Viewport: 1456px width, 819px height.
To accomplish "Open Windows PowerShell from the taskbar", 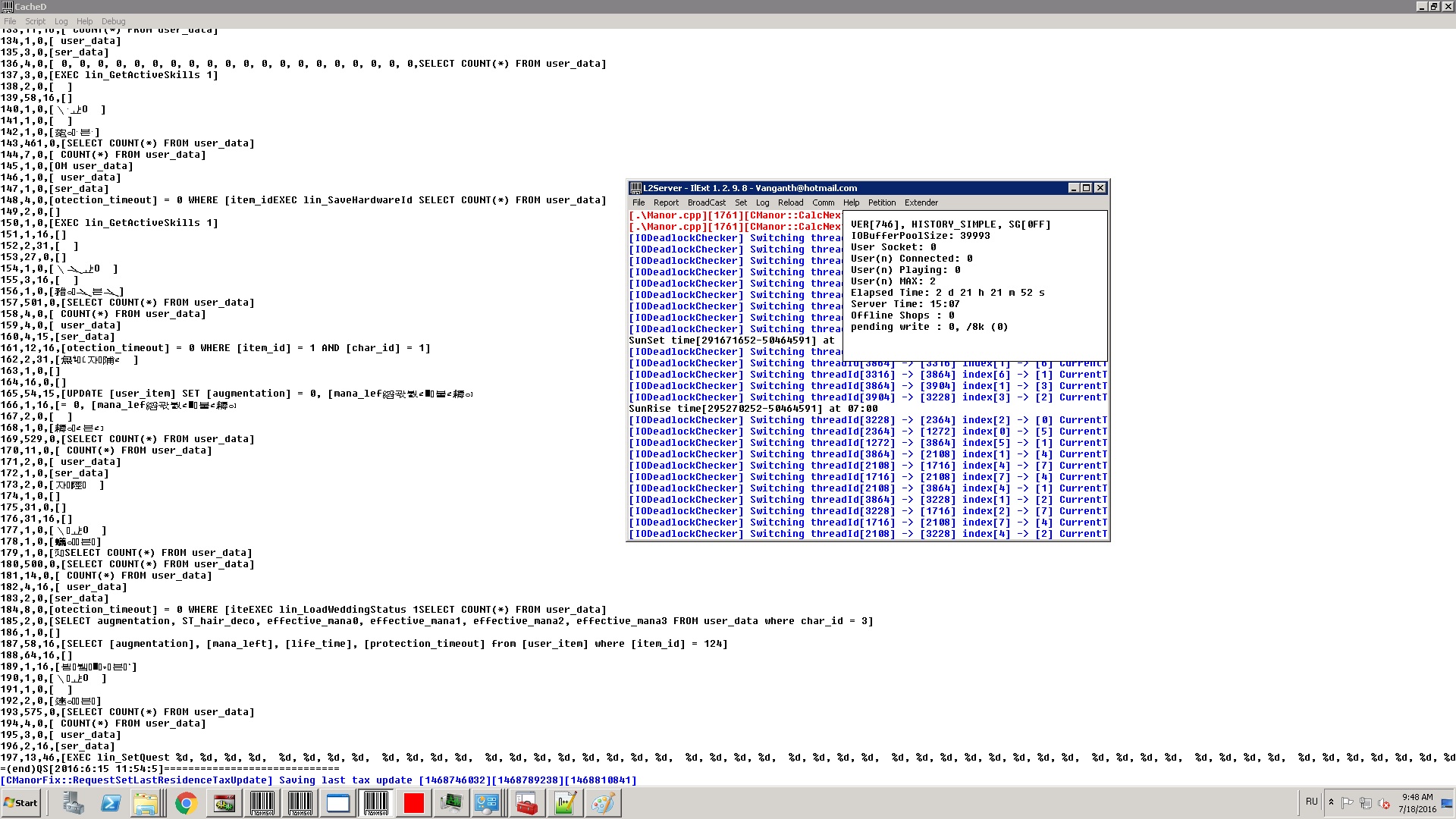I will pos(111,803).
